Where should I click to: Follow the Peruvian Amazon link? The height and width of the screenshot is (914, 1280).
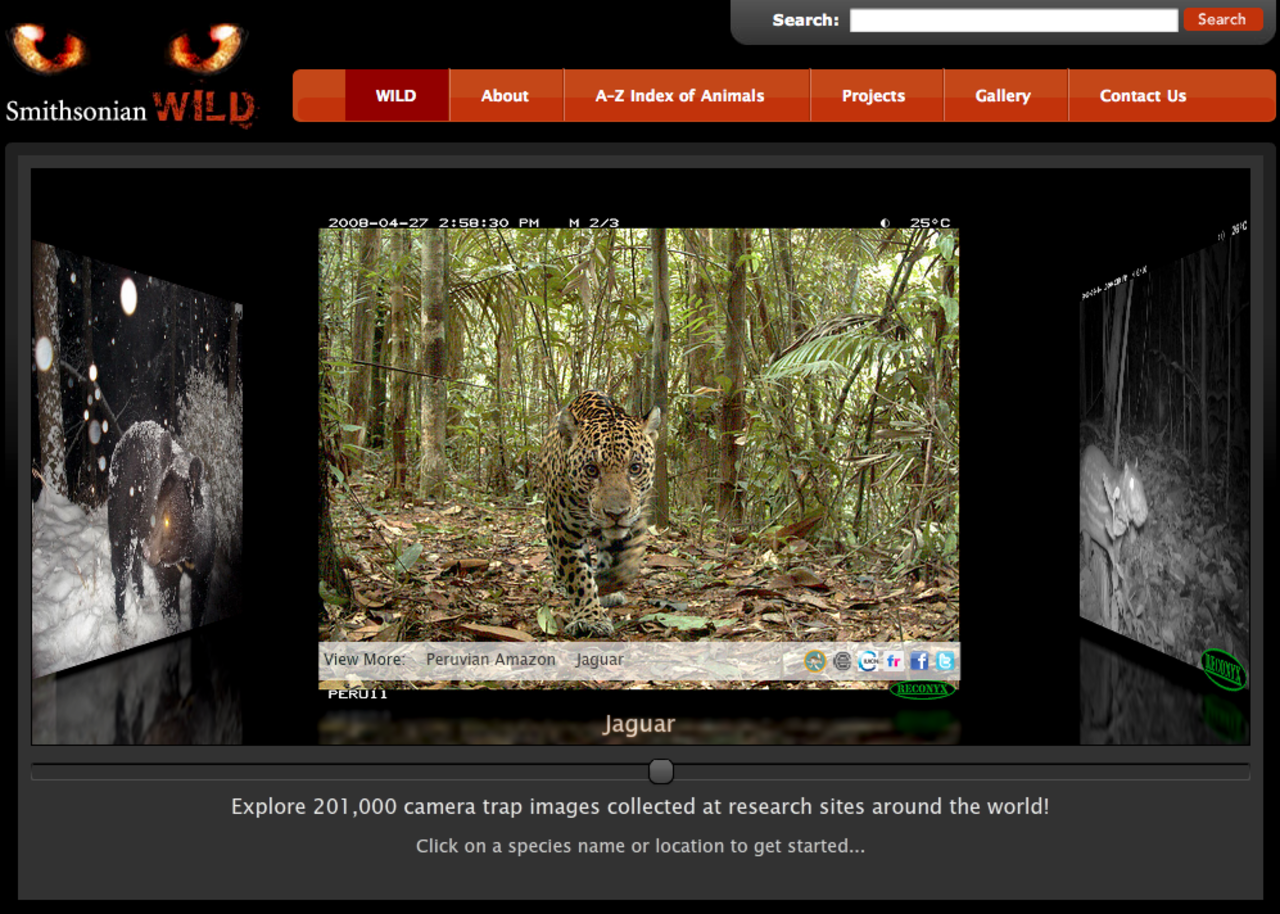coord(490,660)
